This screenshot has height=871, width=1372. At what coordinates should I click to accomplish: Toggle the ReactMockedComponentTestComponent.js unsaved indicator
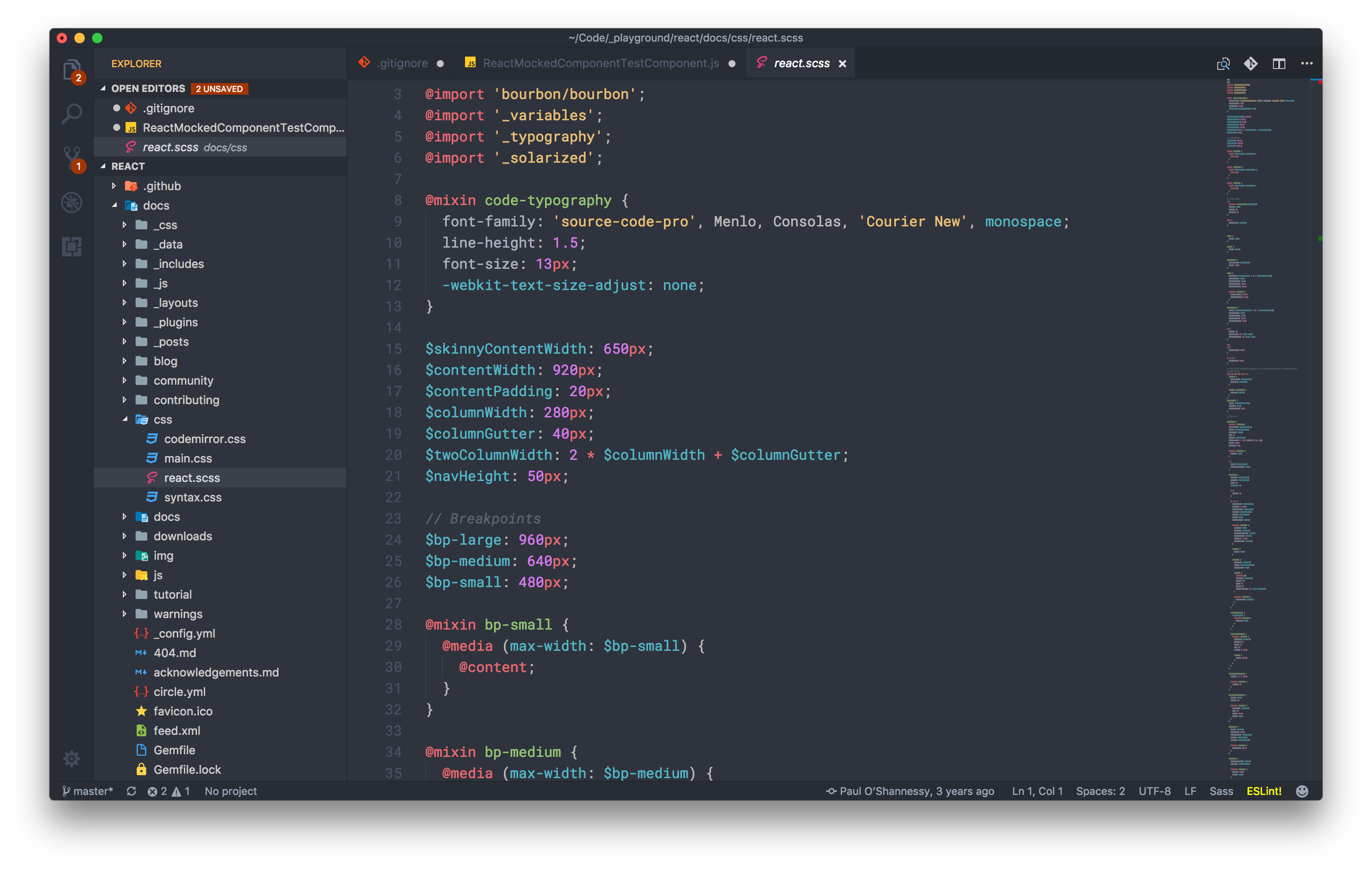coord(732,63)
